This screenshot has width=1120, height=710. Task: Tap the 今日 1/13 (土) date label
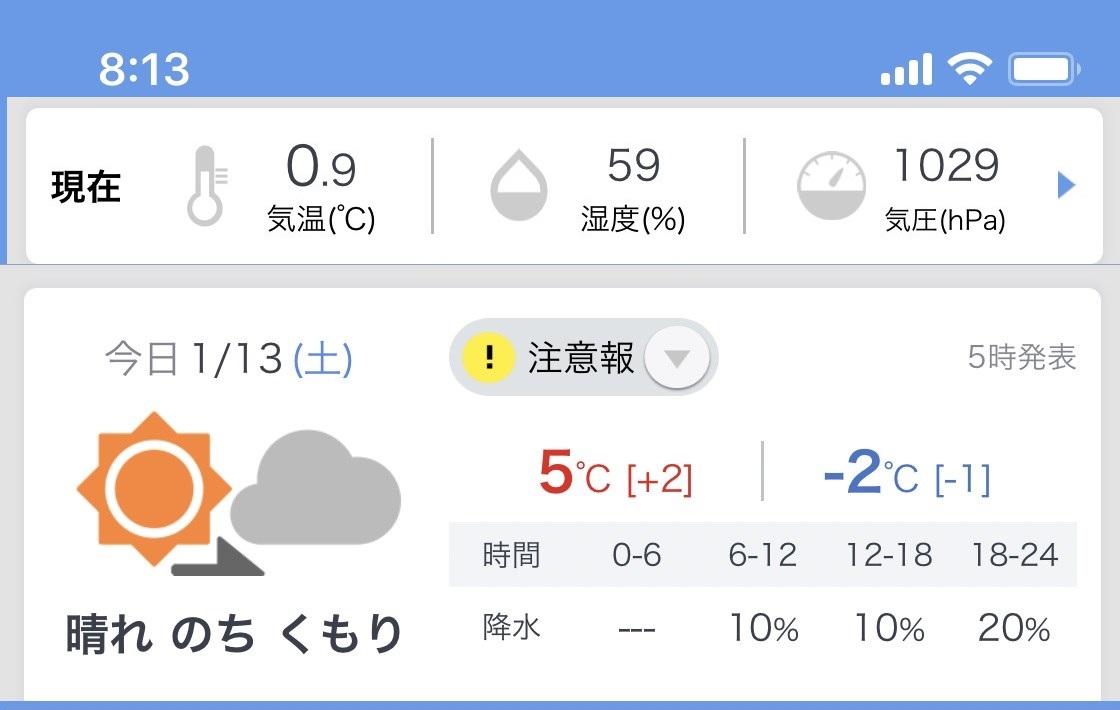(x=229, y=359)
